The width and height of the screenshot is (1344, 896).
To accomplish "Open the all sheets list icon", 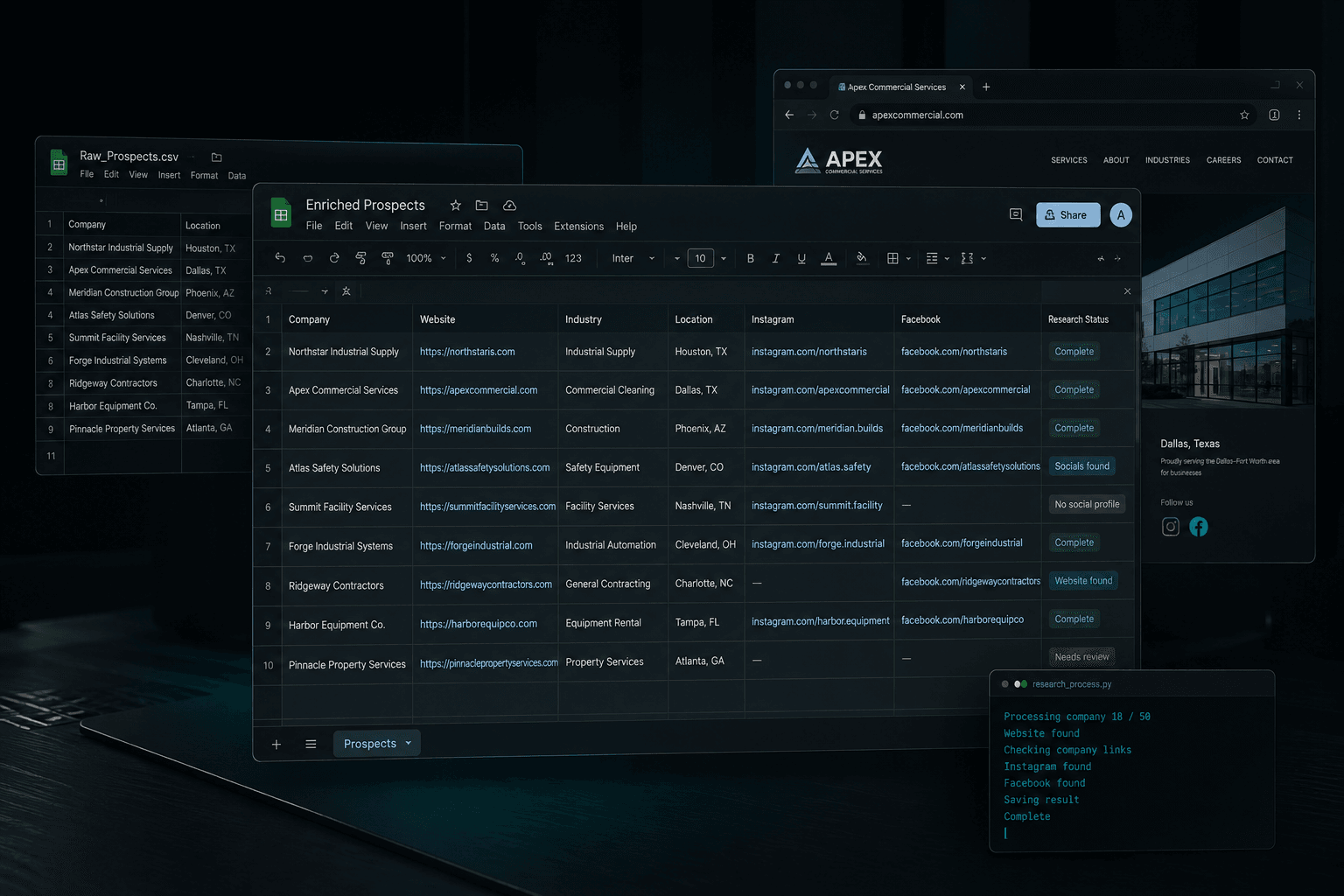I will point(311,744).
